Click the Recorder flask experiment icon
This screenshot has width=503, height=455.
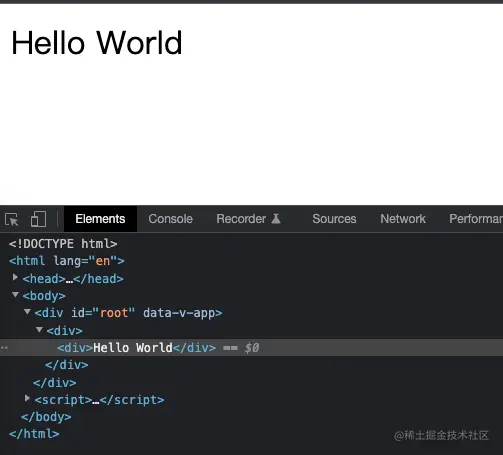276,219
